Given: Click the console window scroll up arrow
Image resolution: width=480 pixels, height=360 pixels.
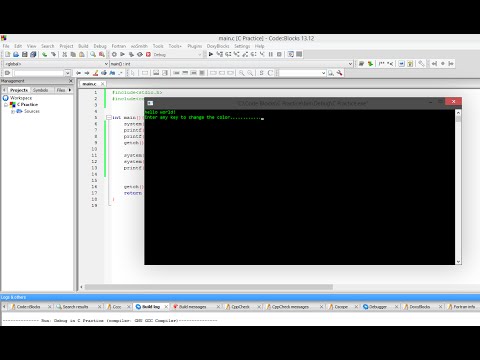Looking at the screenshot, I should [458, 113].
